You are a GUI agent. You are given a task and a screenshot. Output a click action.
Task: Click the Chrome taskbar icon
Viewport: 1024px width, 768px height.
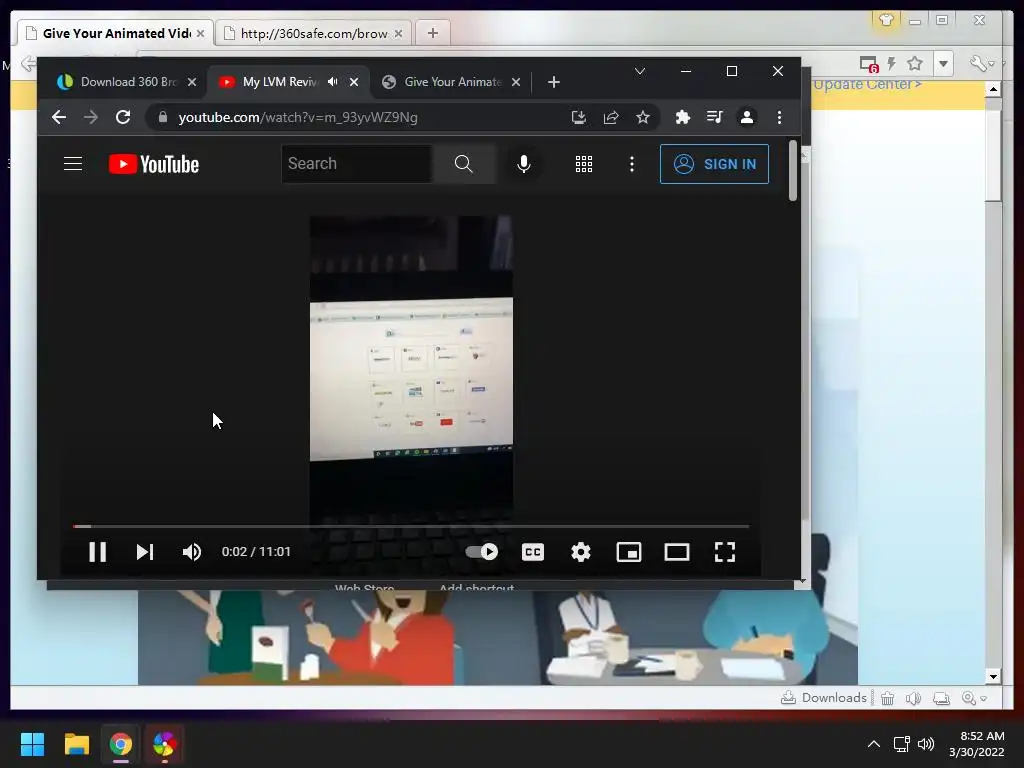[121, 744]
